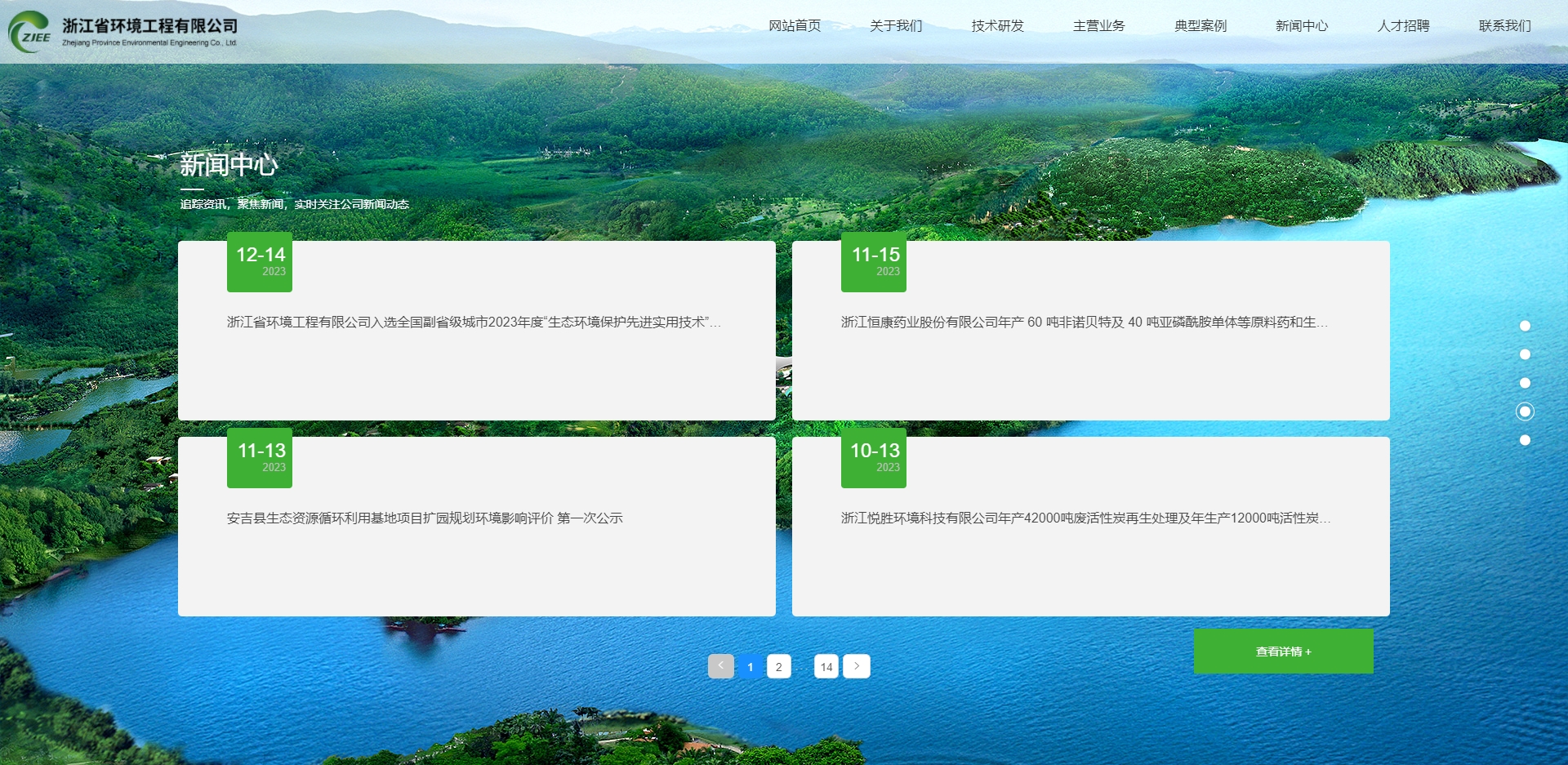
Task: Open 人才招聘 page link
Action: (x=1403, y=26)
